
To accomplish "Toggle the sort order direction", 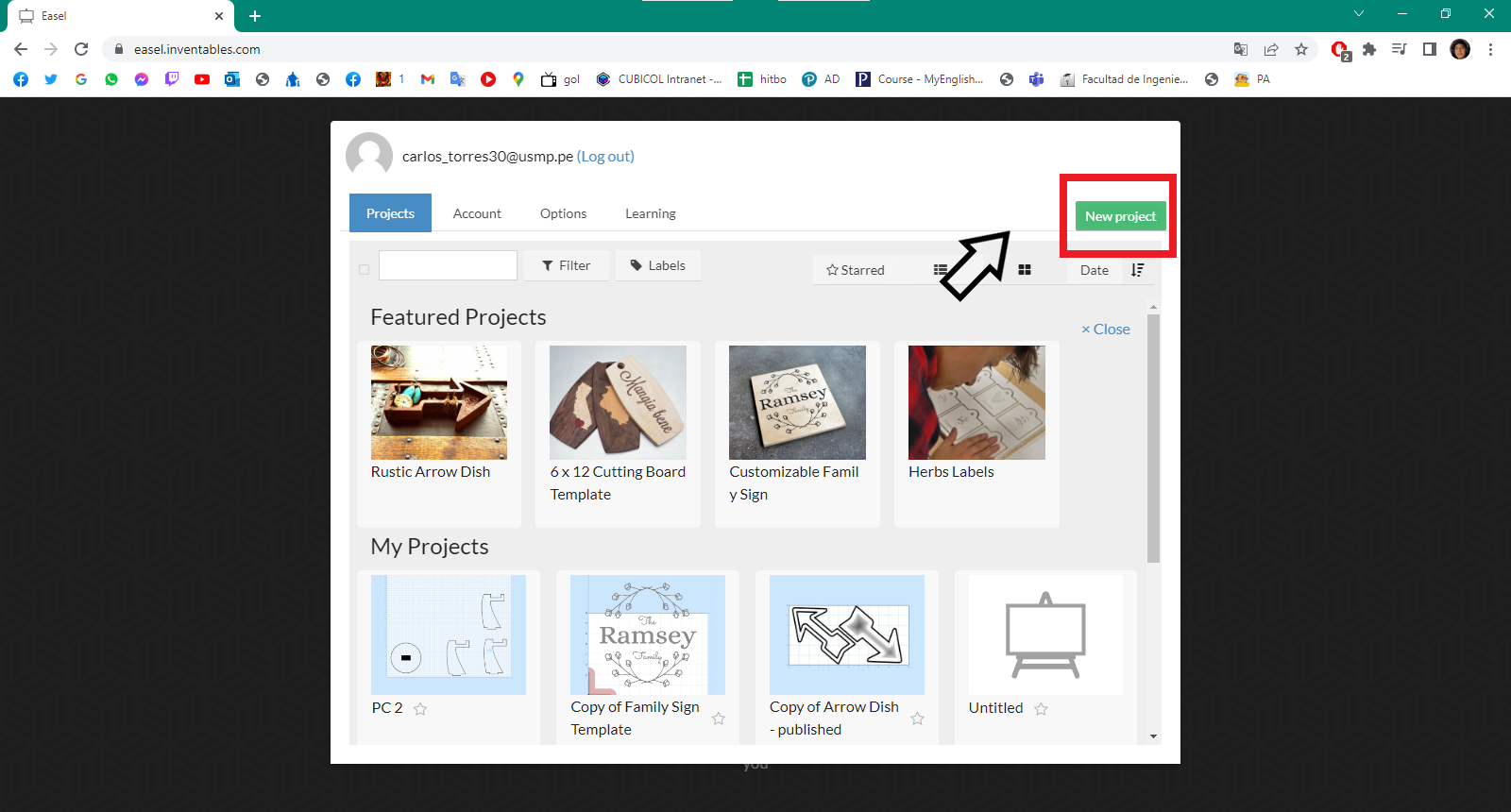I will tap(1138, 270).
